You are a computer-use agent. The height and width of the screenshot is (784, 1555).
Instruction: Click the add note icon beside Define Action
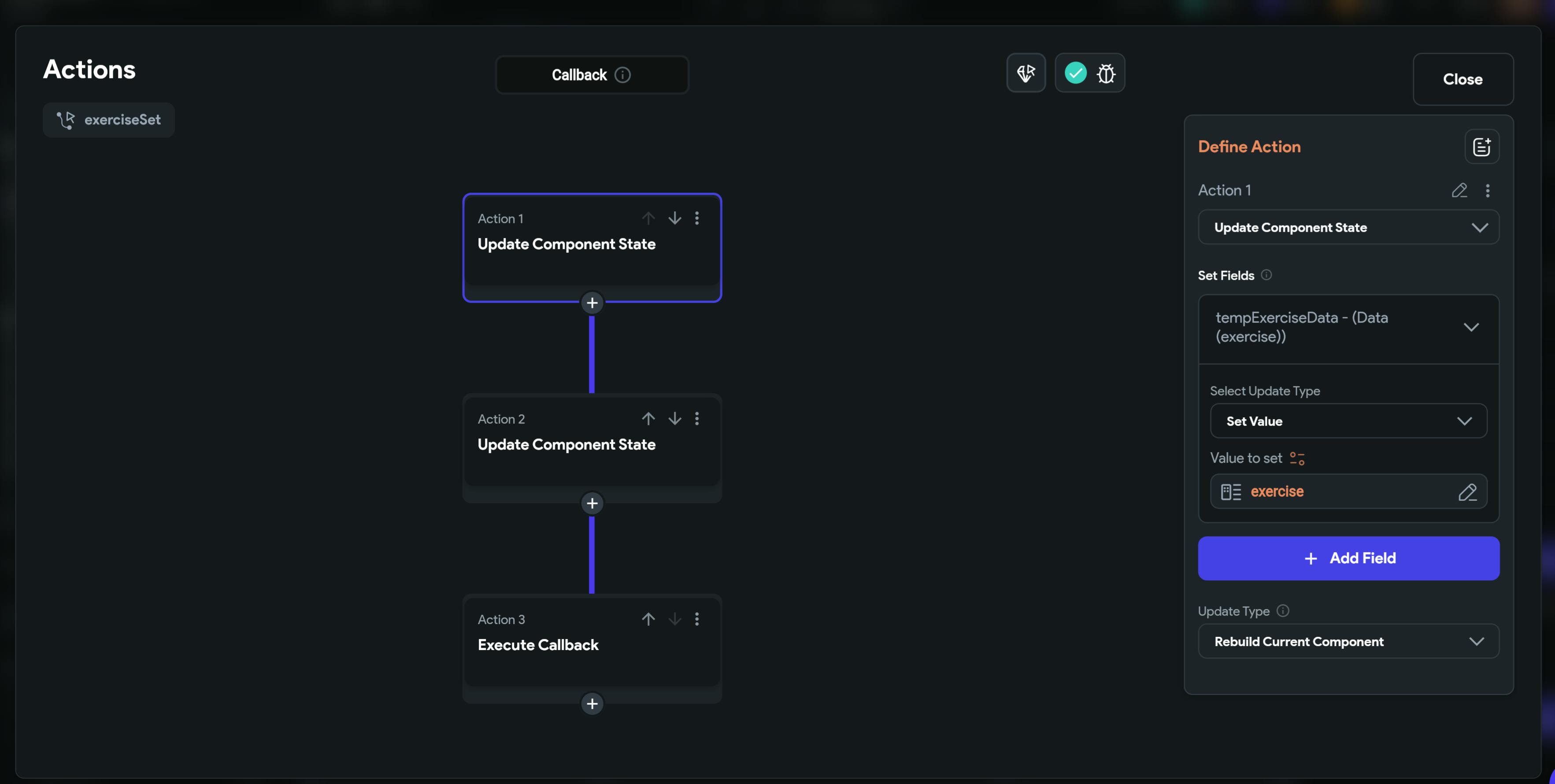click(1481, 147)
